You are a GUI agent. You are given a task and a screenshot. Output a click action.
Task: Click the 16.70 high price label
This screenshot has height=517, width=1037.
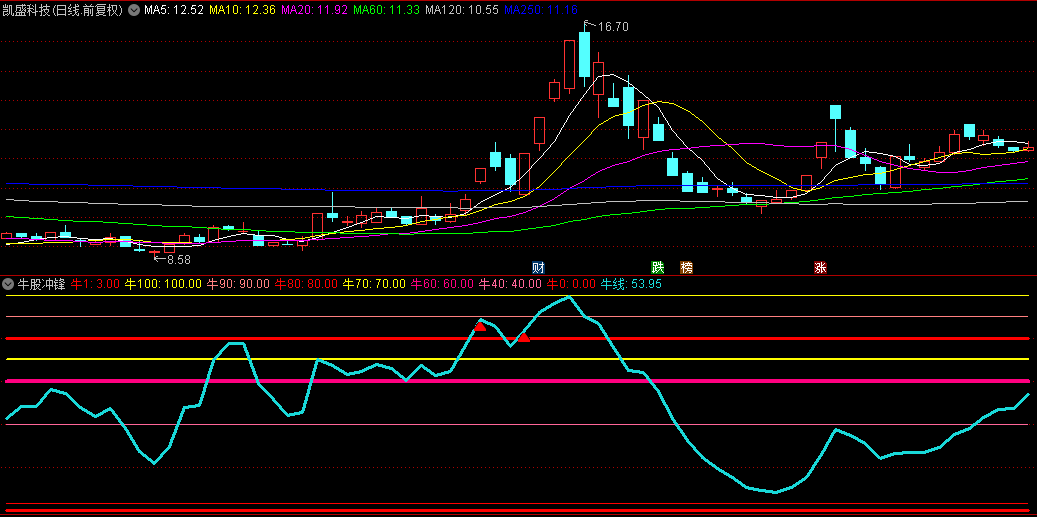click(613, 27)
